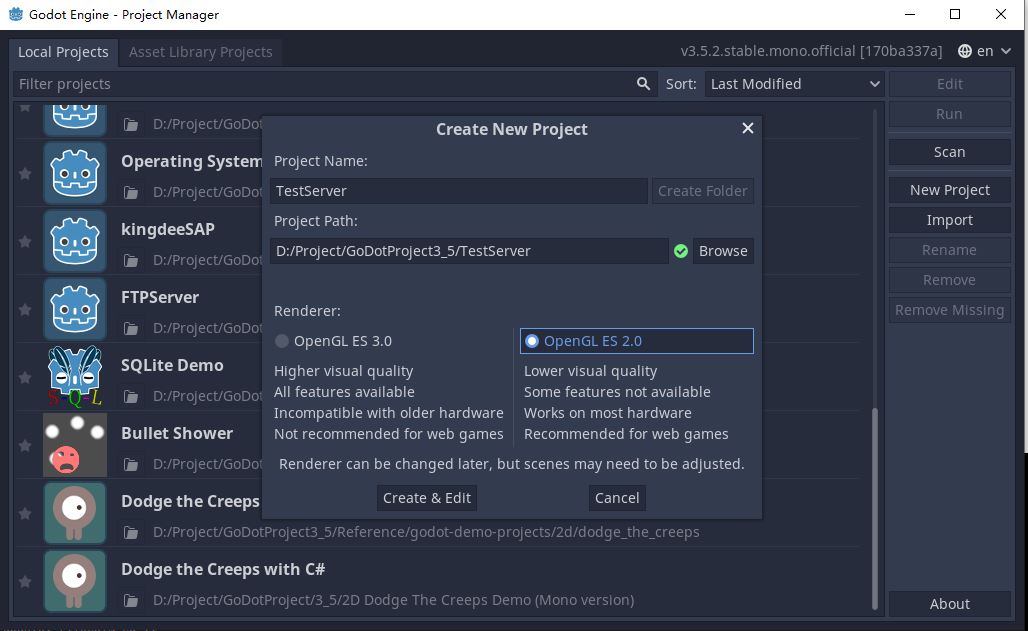Select the OpenGL ES 3.0 renderer
This screenshot has height=631, width=1028.
389,341
